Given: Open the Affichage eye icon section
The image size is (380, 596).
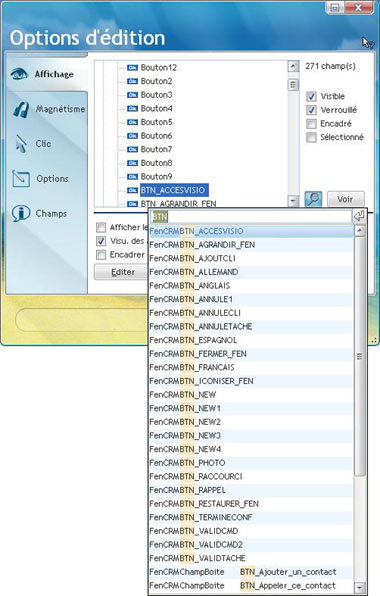Looking at the screenshot, I should pyautogui.click(x=19, y=74).
